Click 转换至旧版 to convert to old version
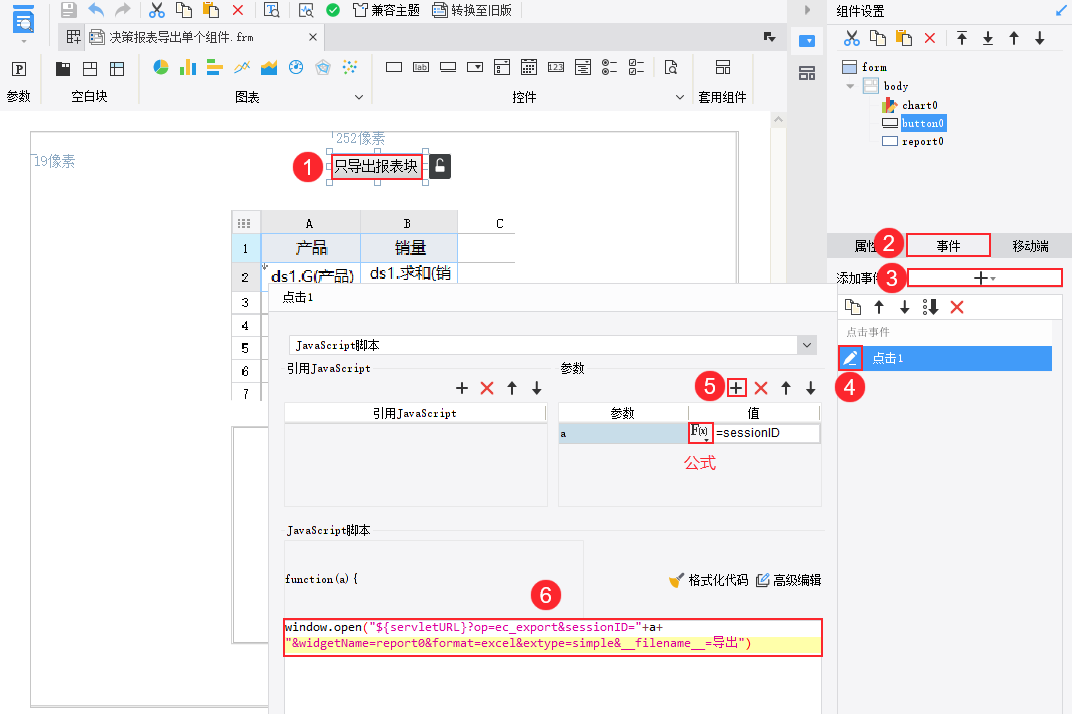 click(x=472, y=10)
